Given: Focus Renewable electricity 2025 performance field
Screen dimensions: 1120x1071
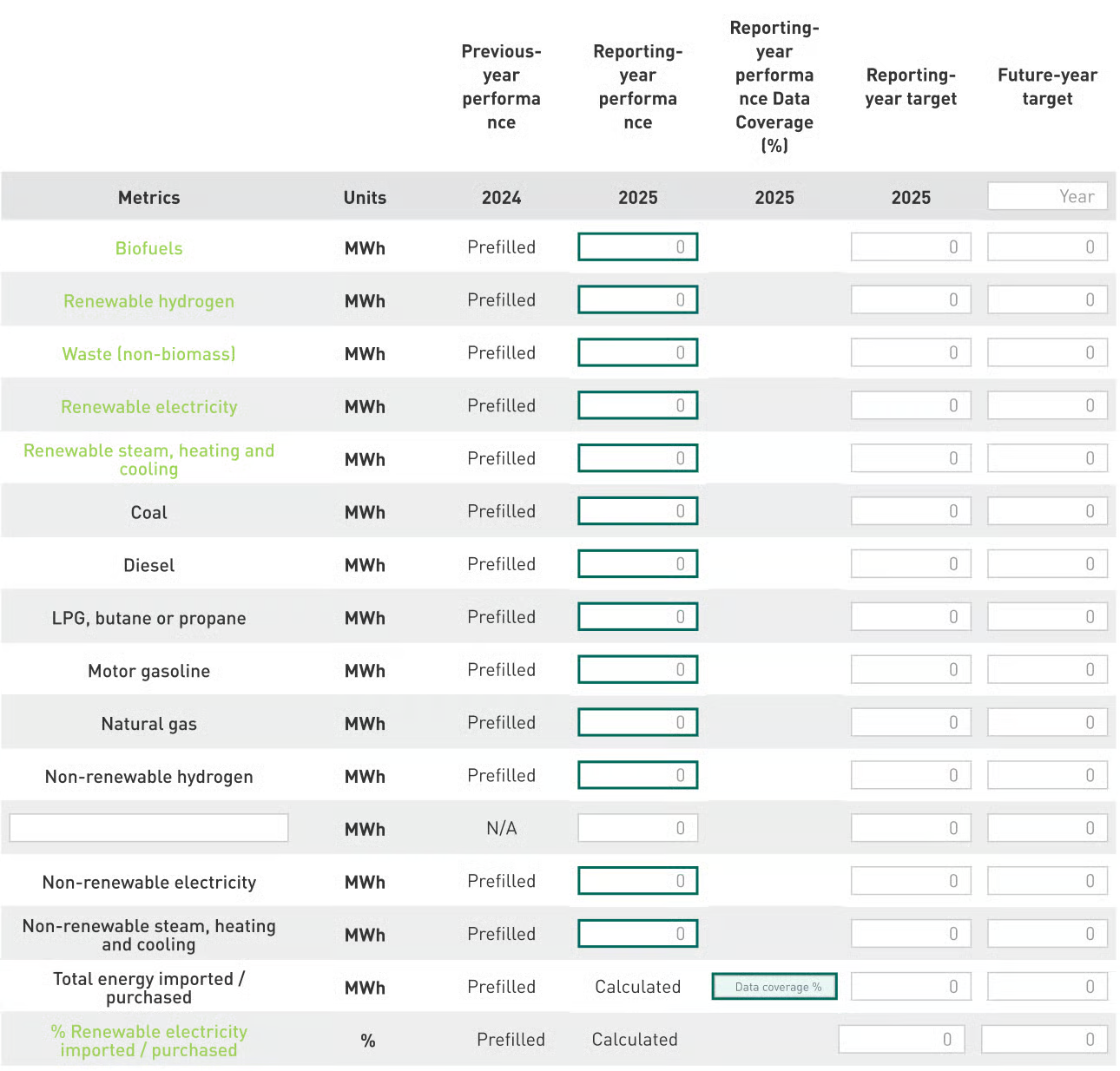Looking at the screenshot, I should [638, 406].
